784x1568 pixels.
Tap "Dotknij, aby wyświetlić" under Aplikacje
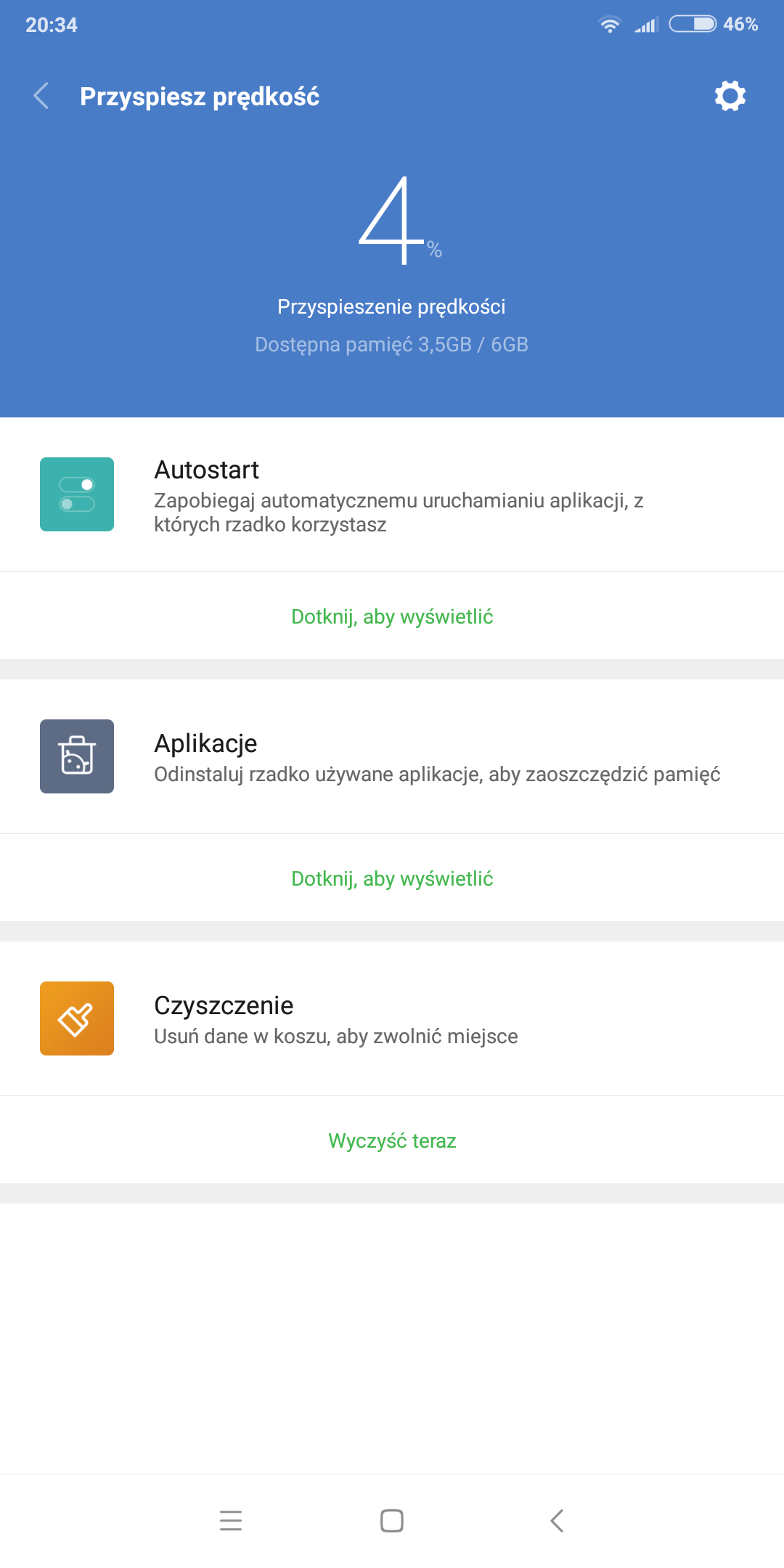[x=392, y=878]
